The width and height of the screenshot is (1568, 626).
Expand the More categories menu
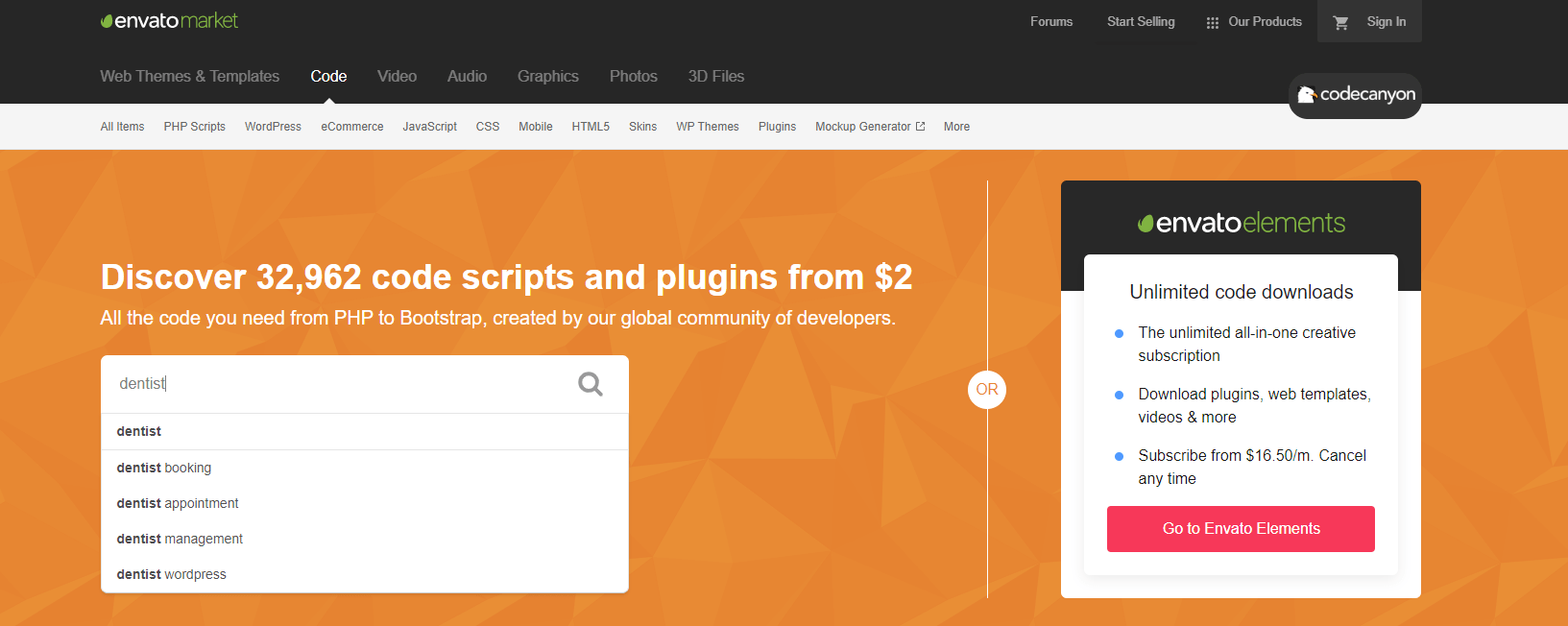click(956, 127)
